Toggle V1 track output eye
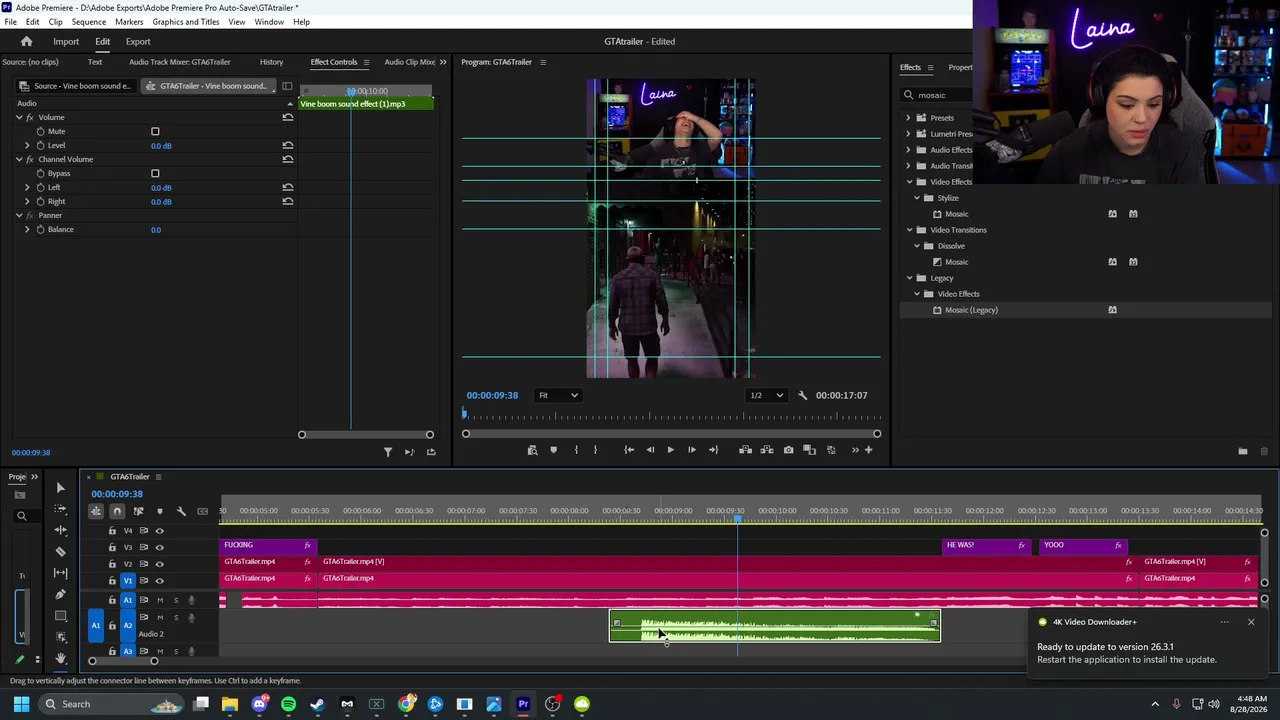1280x720 pixels. pyautogui.click(x=159, y=581)
